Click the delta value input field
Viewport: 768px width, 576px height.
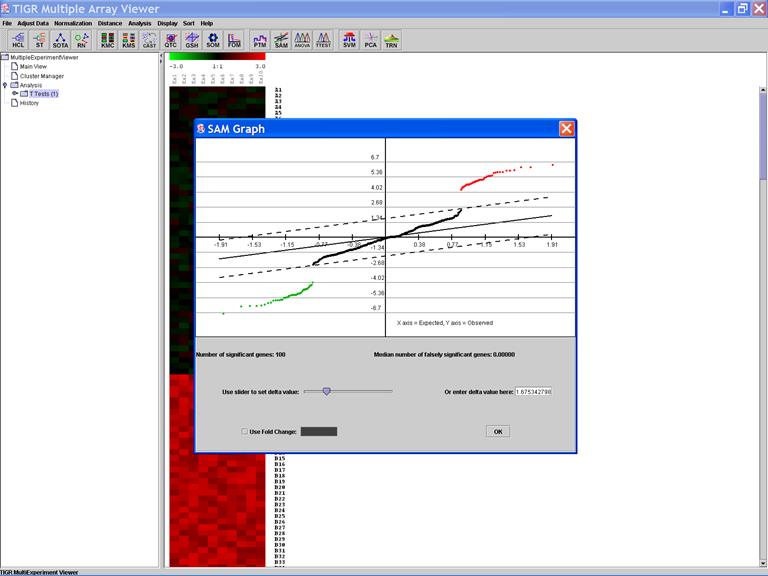click(x=532, y=392)
